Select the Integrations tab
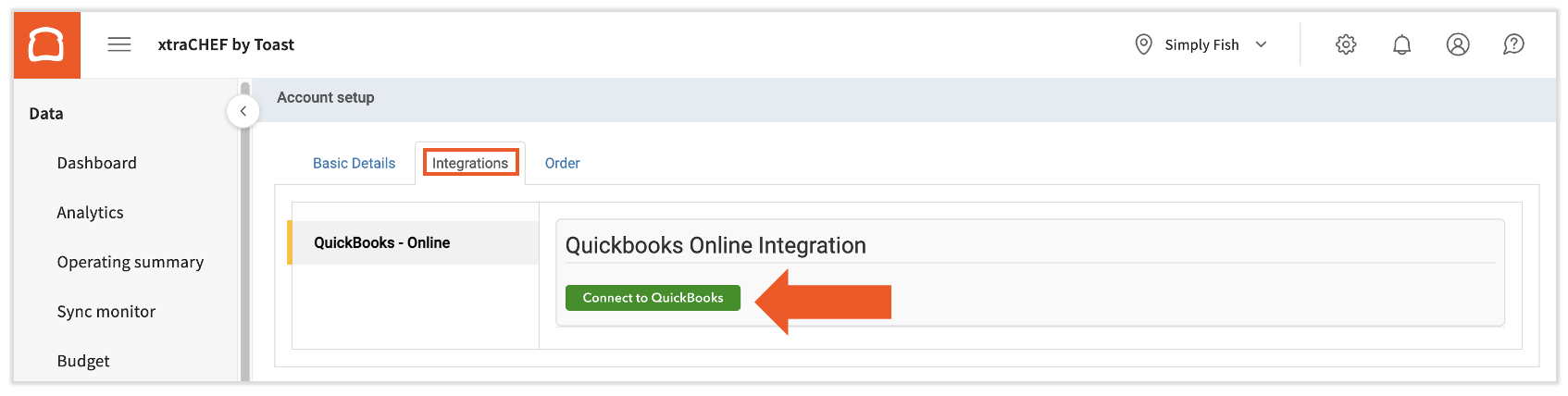This screenshot has width=1568, height=396. click(470, 163)
